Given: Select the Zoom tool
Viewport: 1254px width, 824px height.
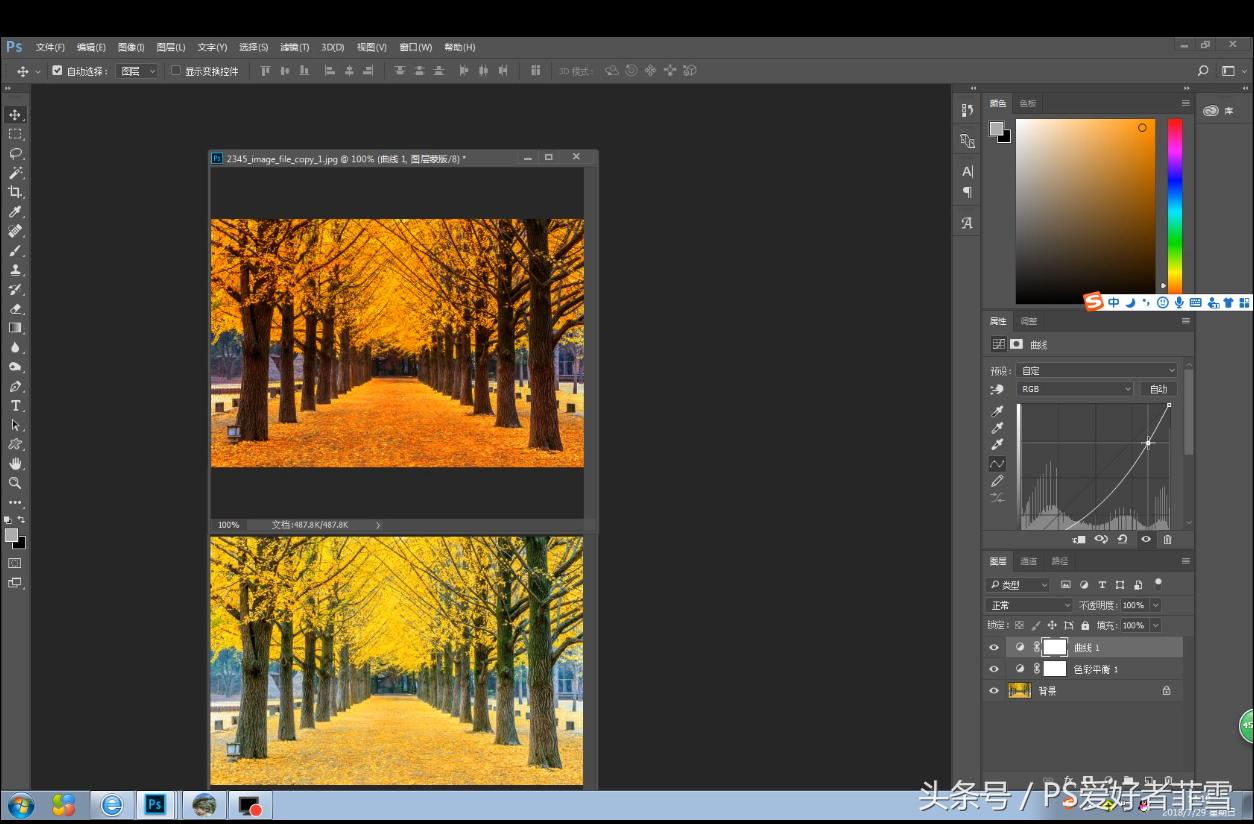Looking at the screenshot, I should click(x=15, y=483).
